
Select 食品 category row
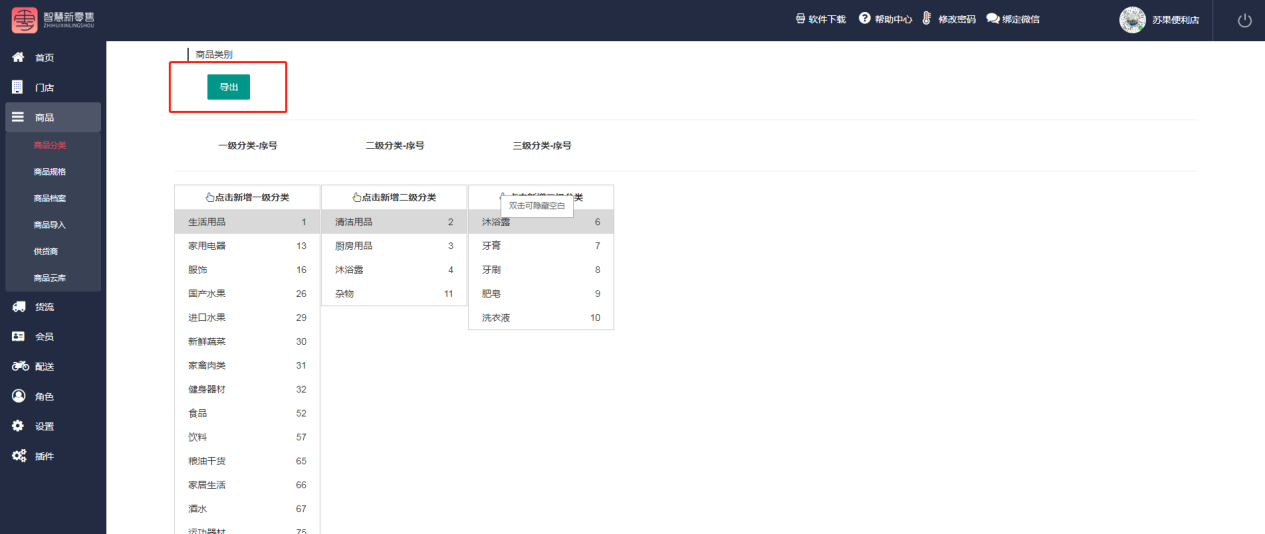(x=247, y=414)
